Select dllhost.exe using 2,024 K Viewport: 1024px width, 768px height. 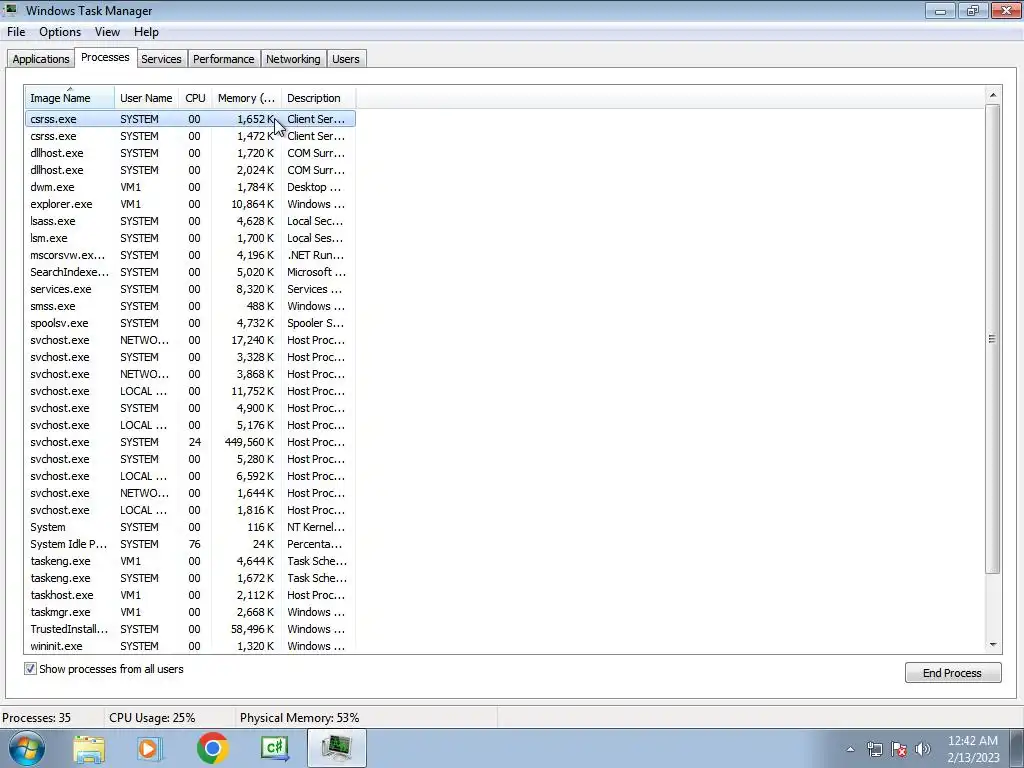coord(190,170)
